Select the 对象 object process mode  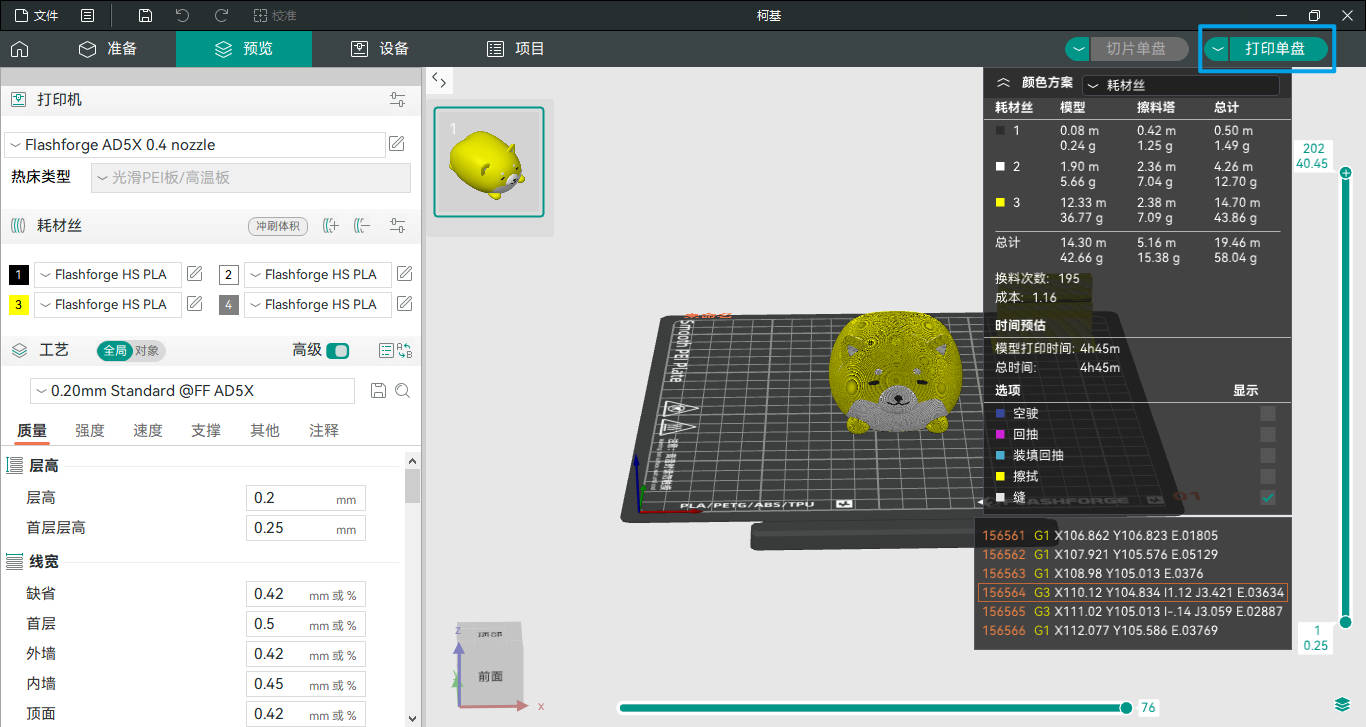pyautogui.click(x=147, y=351)
